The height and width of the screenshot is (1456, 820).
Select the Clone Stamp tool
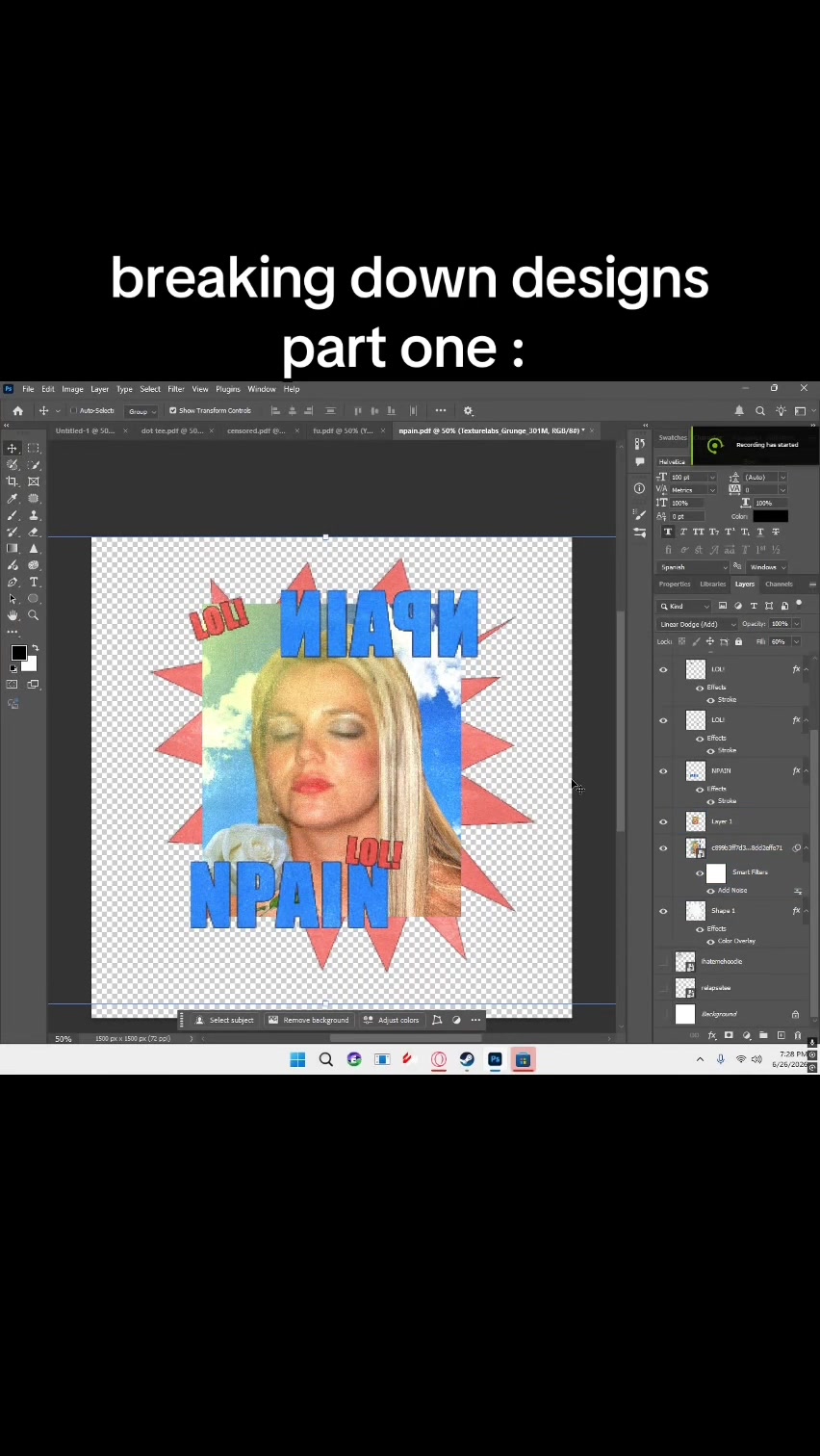[x=34, y=515]
